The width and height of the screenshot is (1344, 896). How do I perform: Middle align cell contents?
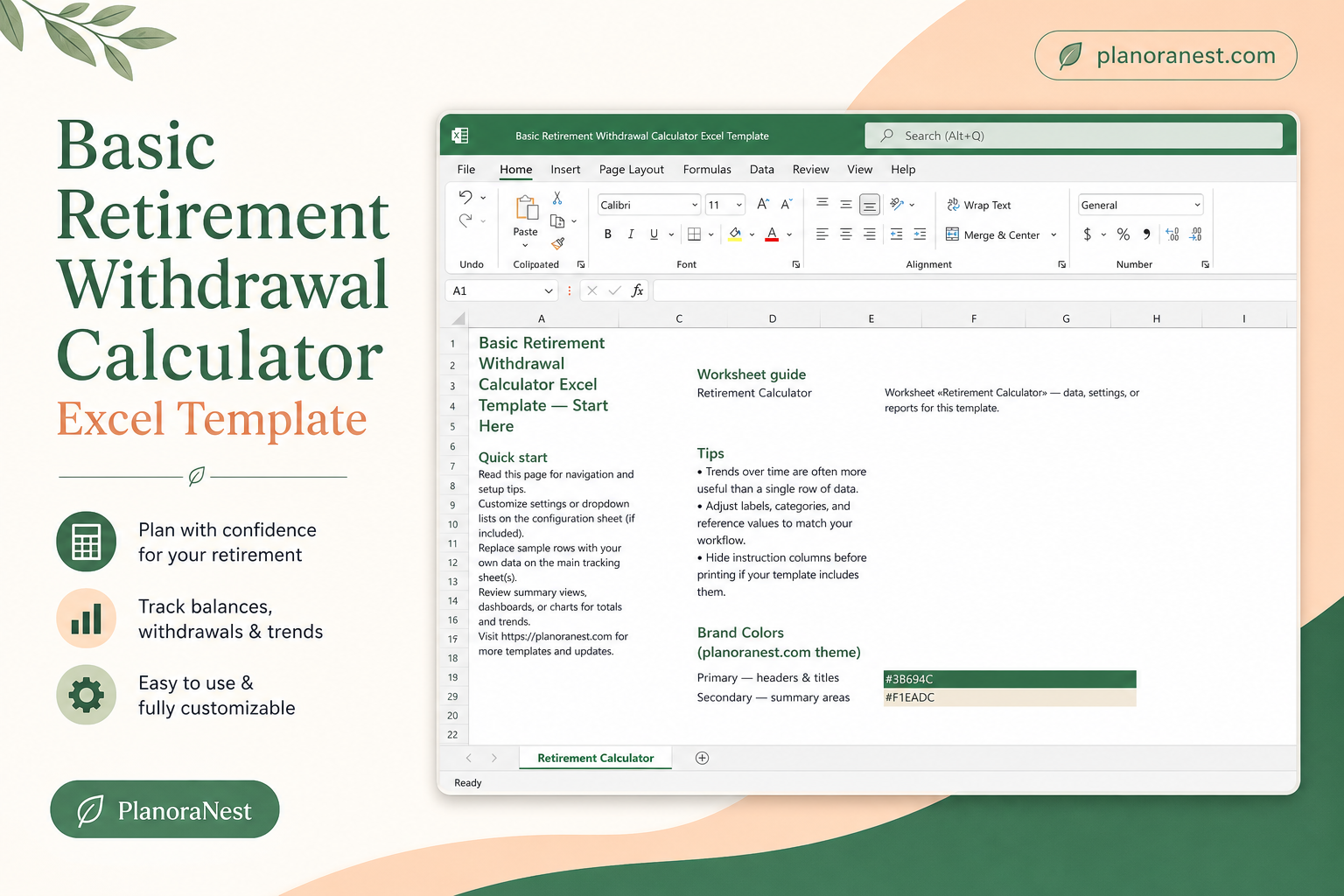tap(846, 204)
